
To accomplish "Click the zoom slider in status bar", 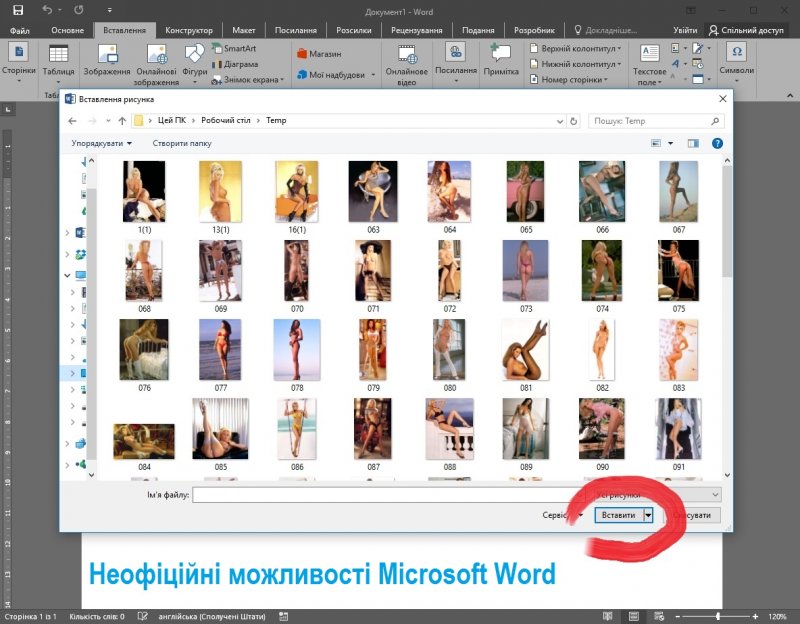I will pos(717,616).
